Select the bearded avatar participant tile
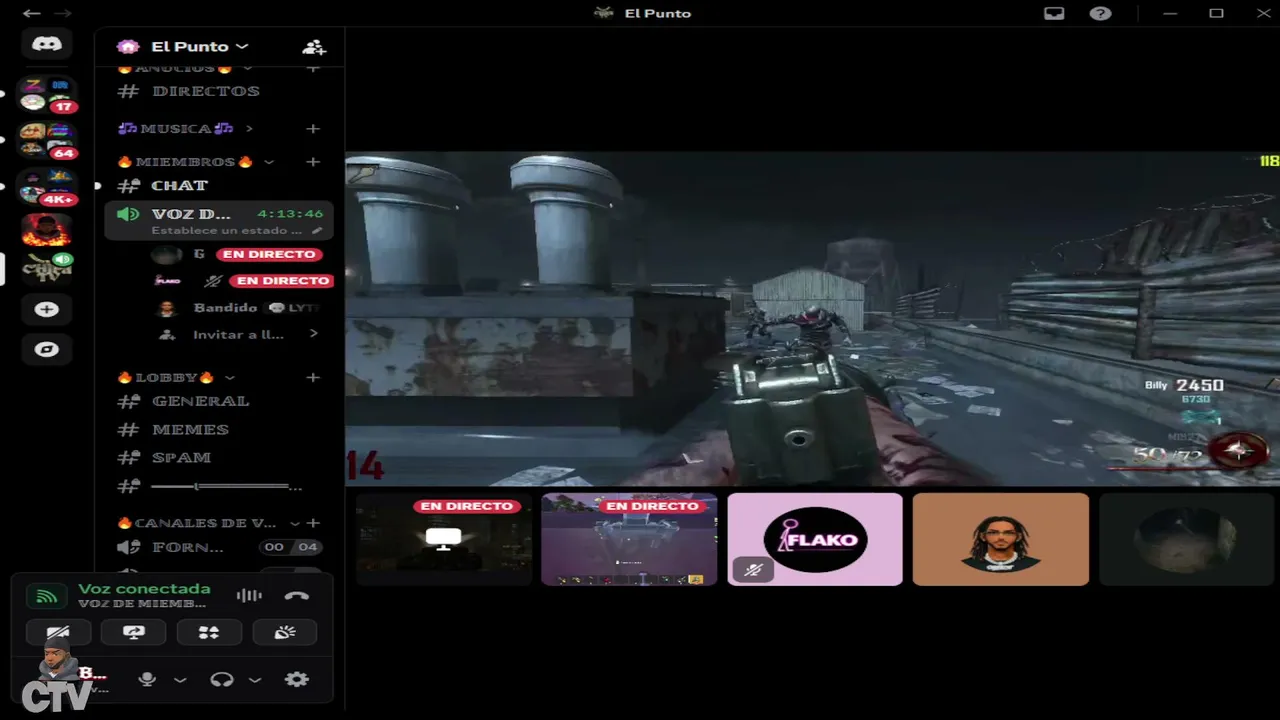Image resolution: width=1280 pixels, height=720 pixels. click(1001, 539)
